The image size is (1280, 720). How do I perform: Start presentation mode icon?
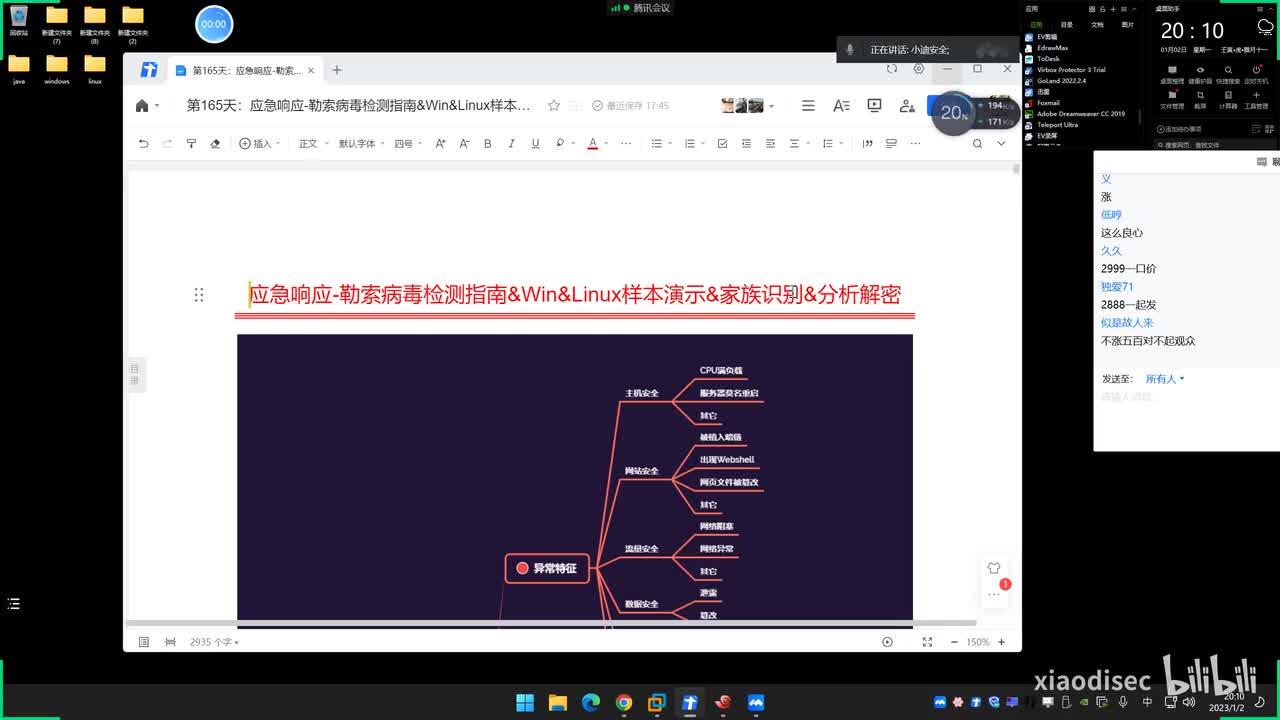(x=874, y=105)
